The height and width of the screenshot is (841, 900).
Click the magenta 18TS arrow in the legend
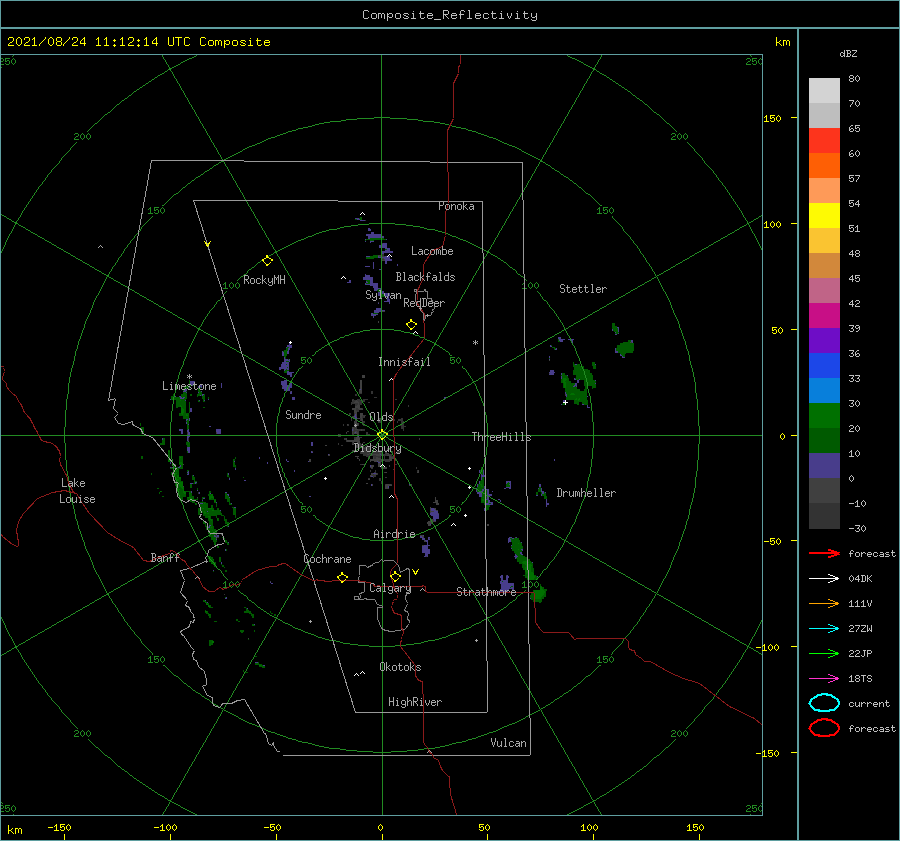tap(824, 679)
